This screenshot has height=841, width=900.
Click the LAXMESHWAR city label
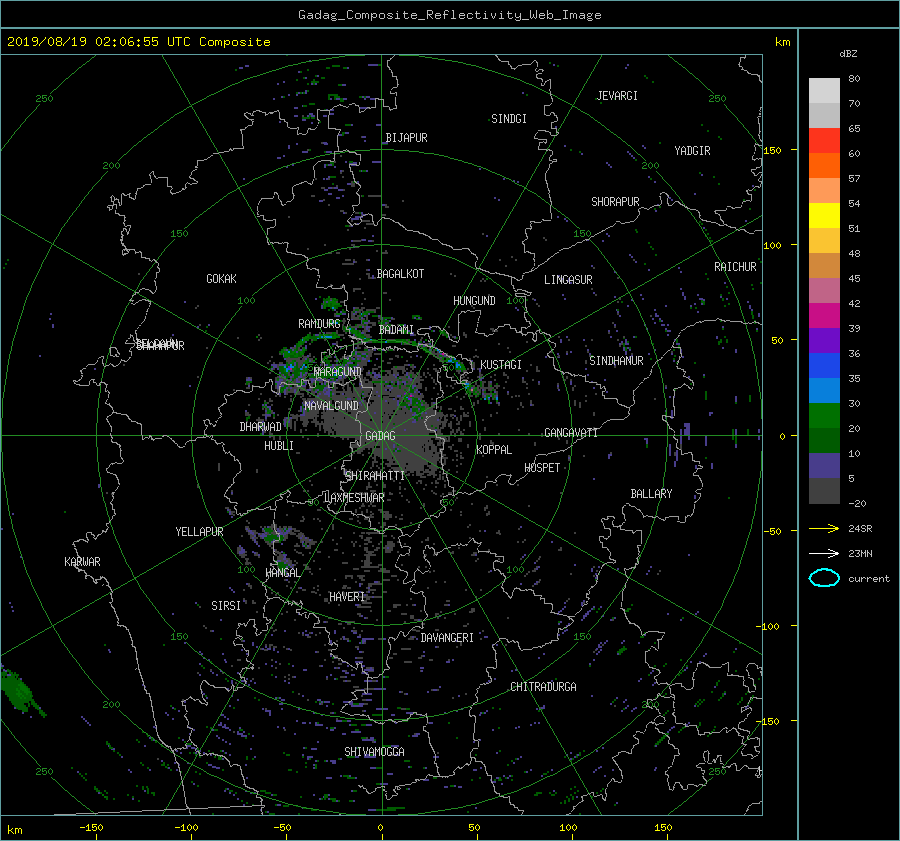(x=354, y=498)
